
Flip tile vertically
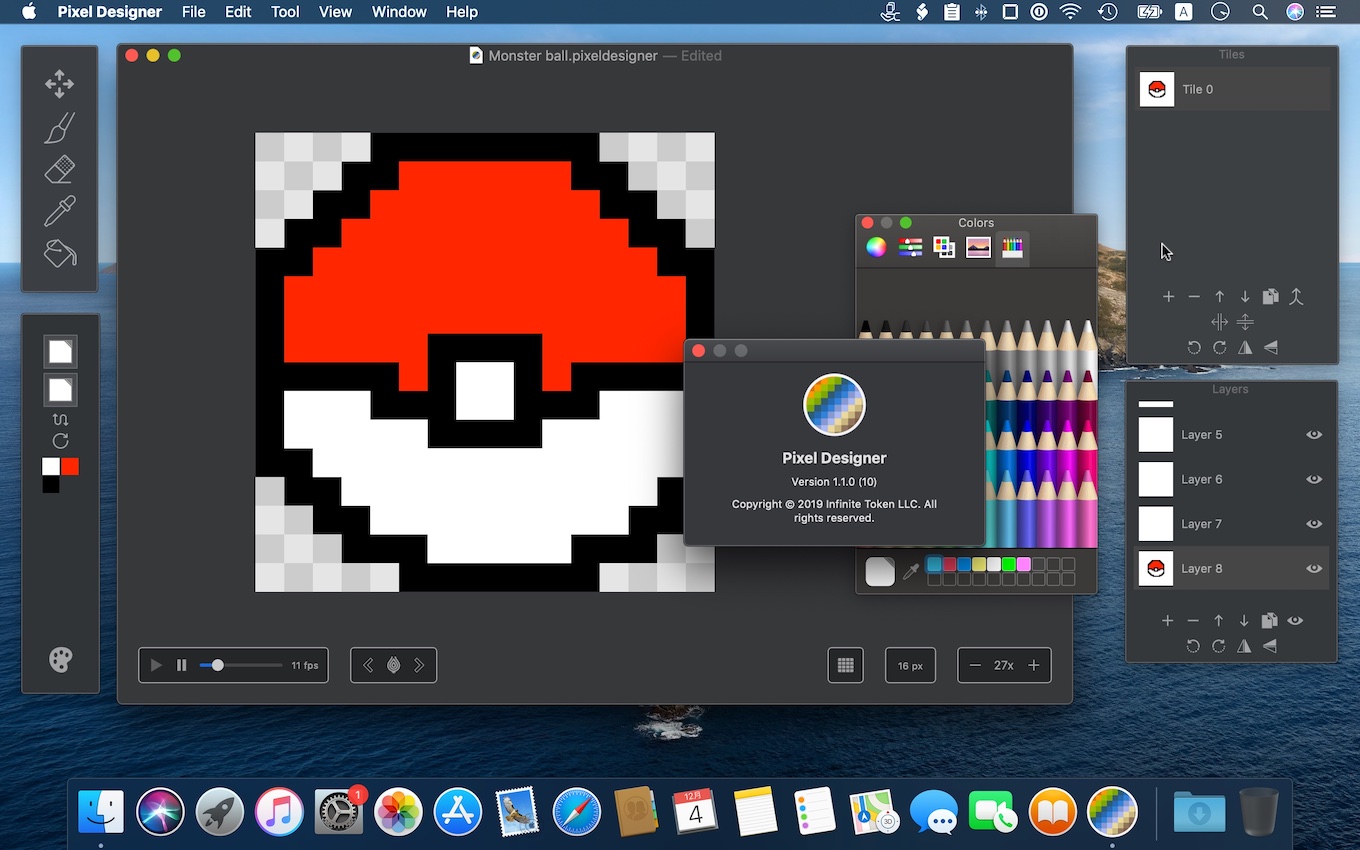pyautogui.click(x=1270, y=348)
